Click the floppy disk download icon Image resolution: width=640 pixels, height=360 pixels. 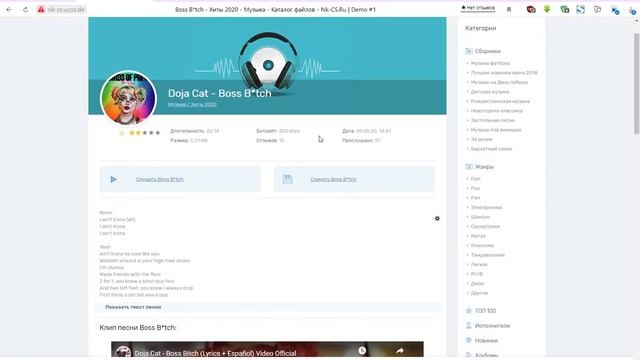(x=287, y=179)
